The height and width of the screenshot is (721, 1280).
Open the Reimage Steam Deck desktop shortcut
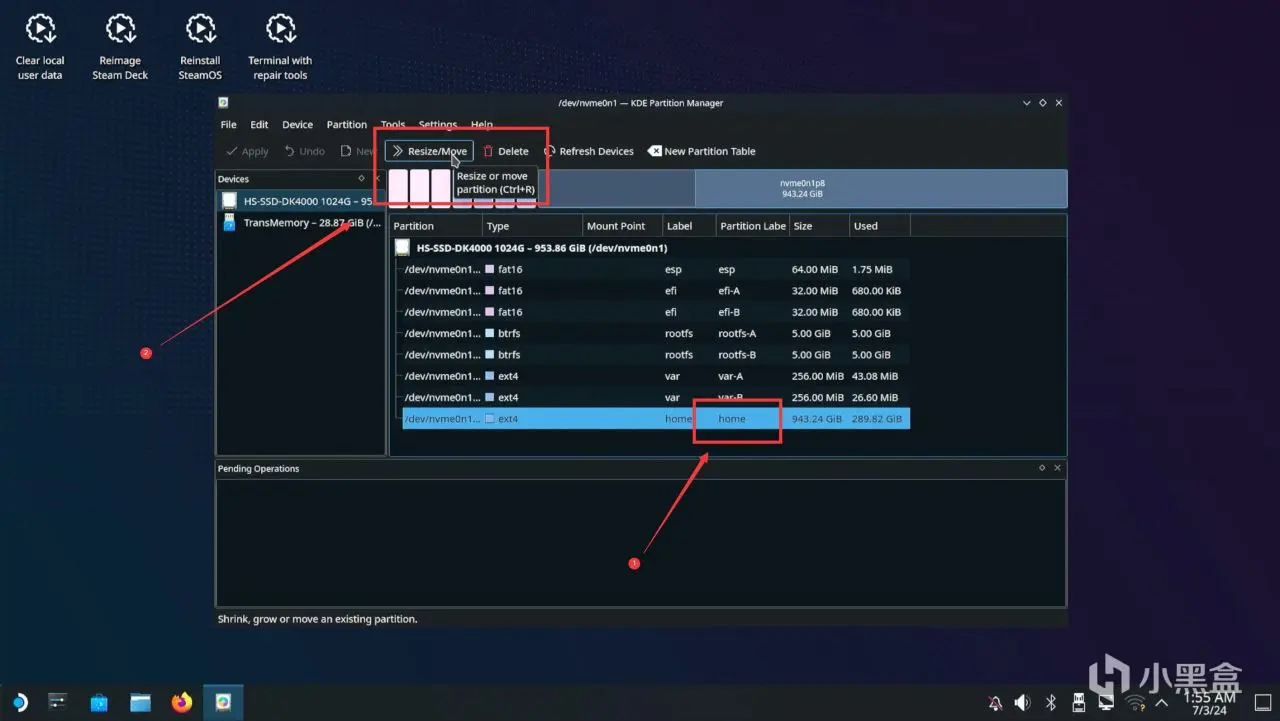click(x=120, y=47)
